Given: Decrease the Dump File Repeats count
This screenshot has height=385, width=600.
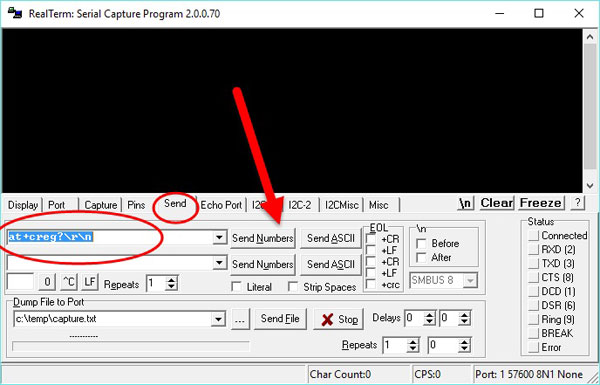Looking at the screenshot, I should 412,349.
